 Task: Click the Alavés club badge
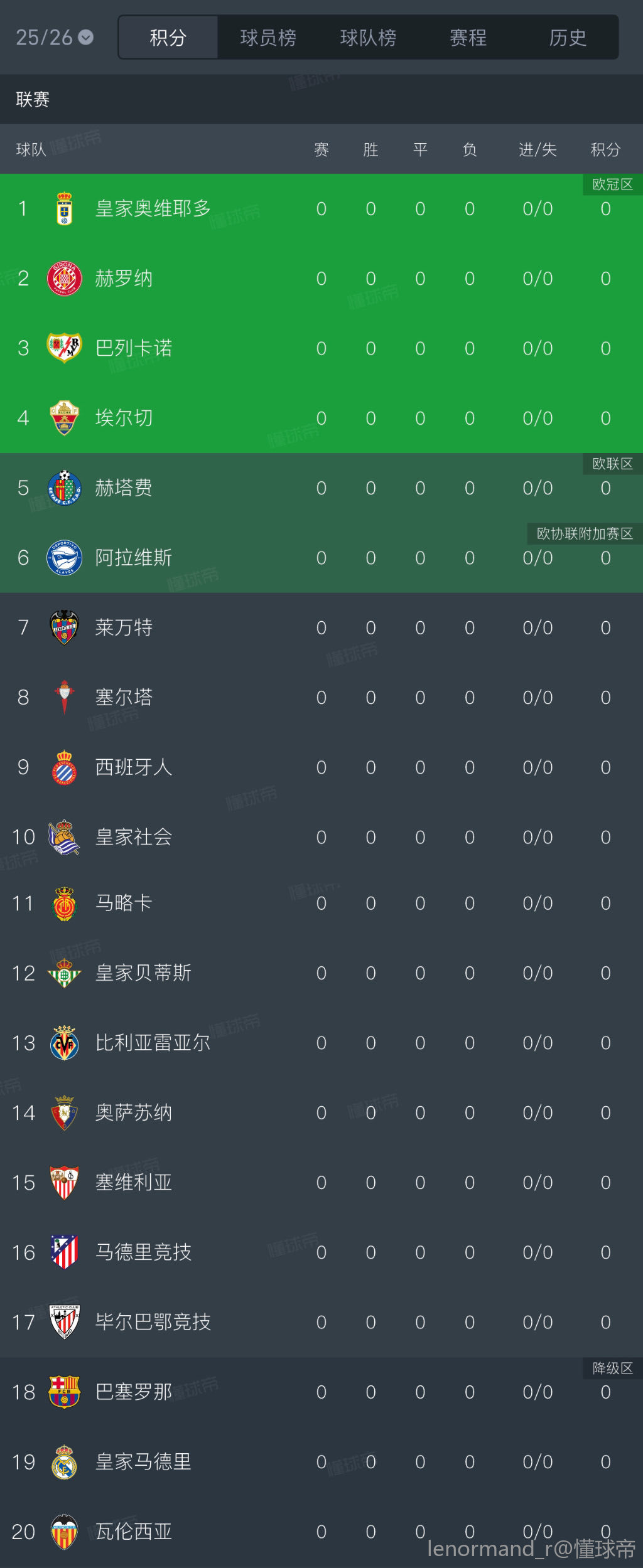[x=64, y=558]
